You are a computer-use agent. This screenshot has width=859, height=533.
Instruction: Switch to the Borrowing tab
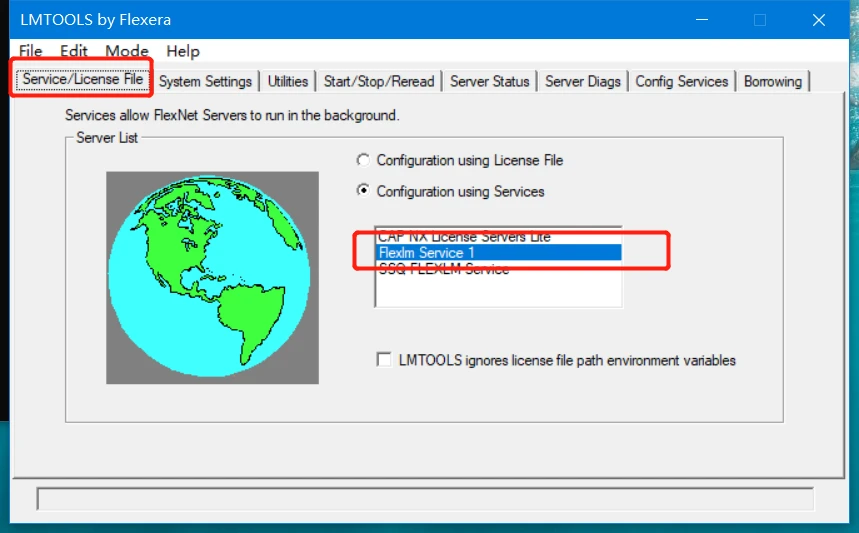click(x=772, y=81)
